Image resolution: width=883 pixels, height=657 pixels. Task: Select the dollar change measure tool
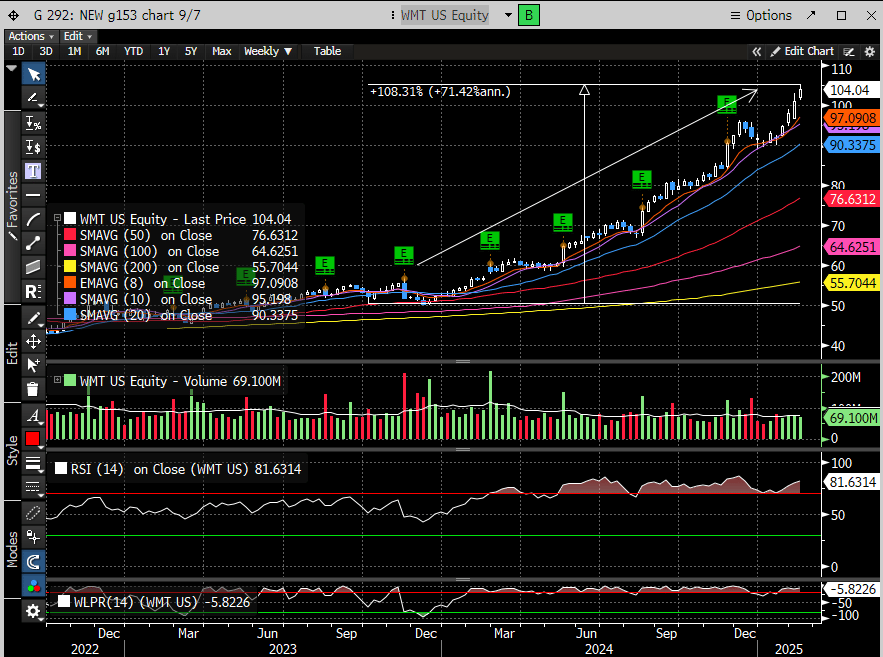tap(33, 147)
